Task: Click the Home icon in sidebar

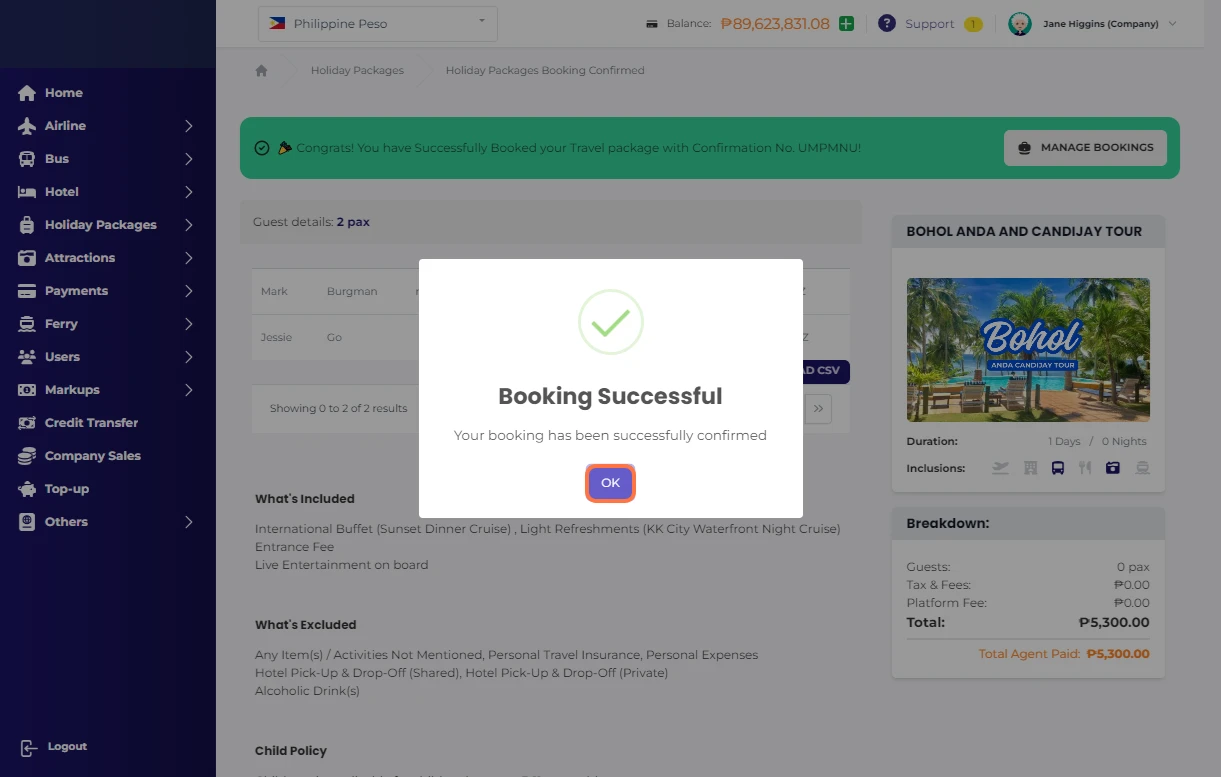Action: click(27, 93)
